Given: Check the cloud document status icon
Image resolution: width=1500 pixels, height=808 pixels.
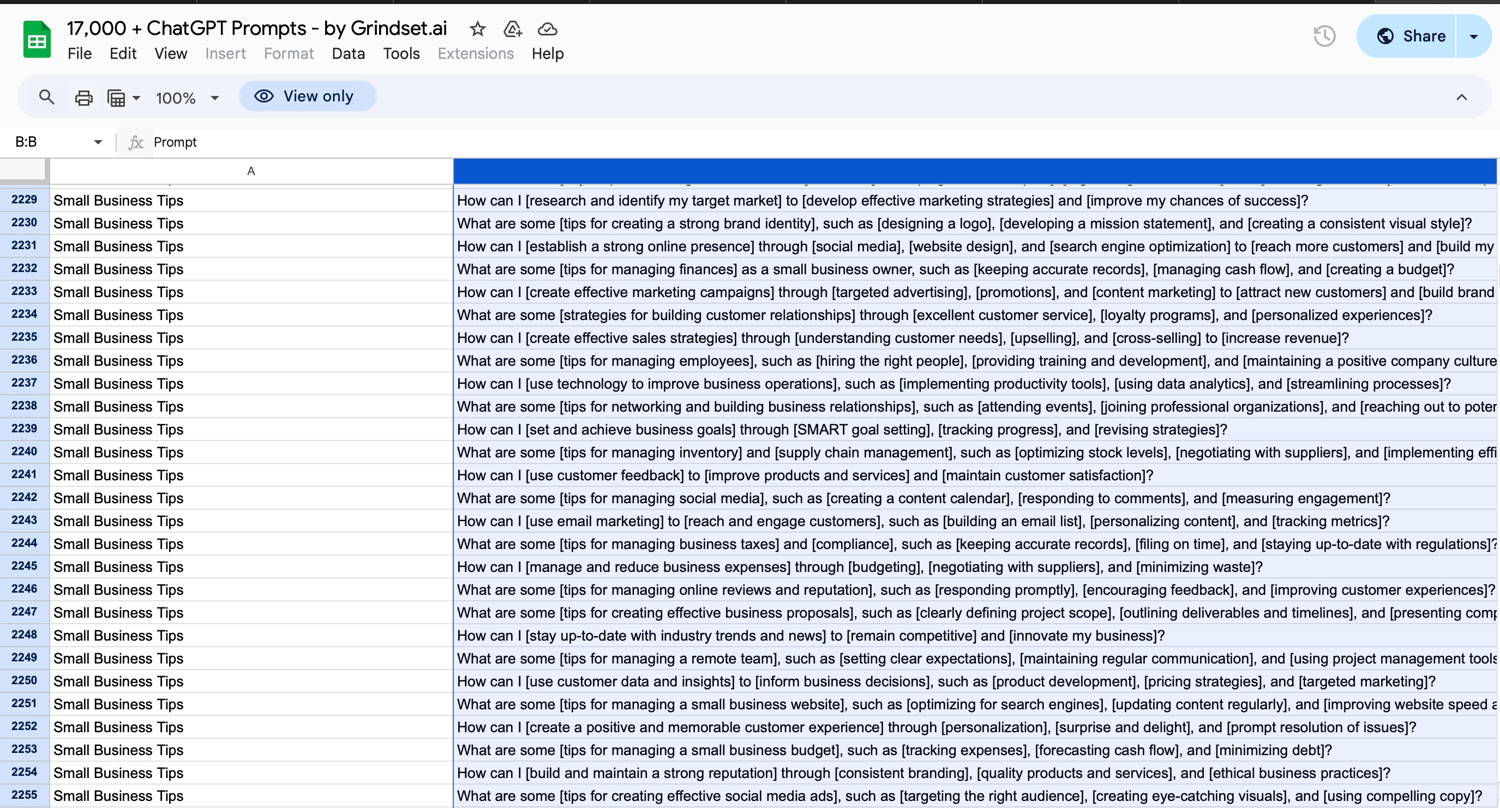Looking at the screenshot, I should coord(547,29).
